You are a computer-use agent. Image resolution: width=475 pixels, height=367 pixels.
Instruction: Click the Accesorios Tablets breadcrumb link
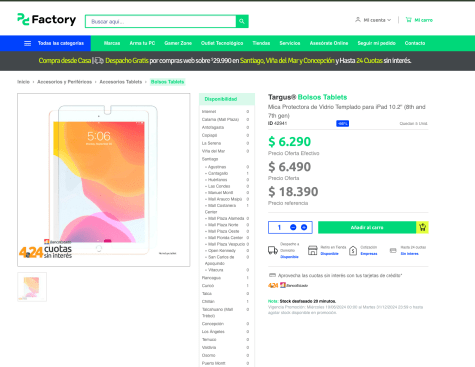click(121, 82)
